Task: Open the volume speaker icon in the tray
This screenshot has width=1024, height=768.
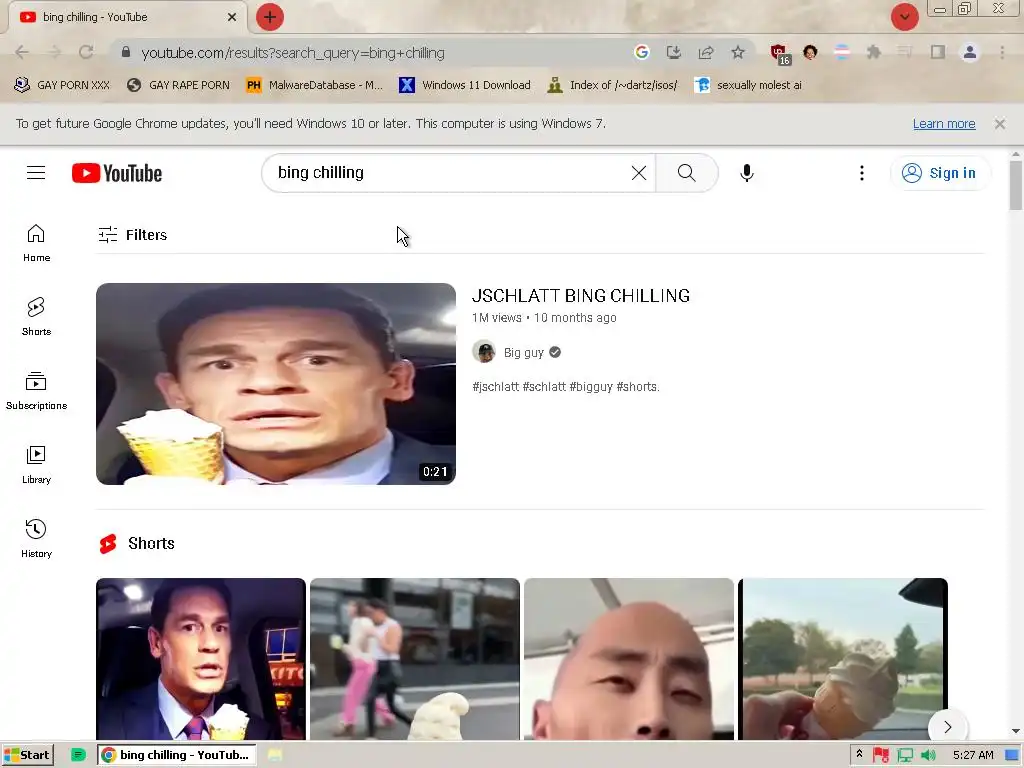Action: coord(928,755)
